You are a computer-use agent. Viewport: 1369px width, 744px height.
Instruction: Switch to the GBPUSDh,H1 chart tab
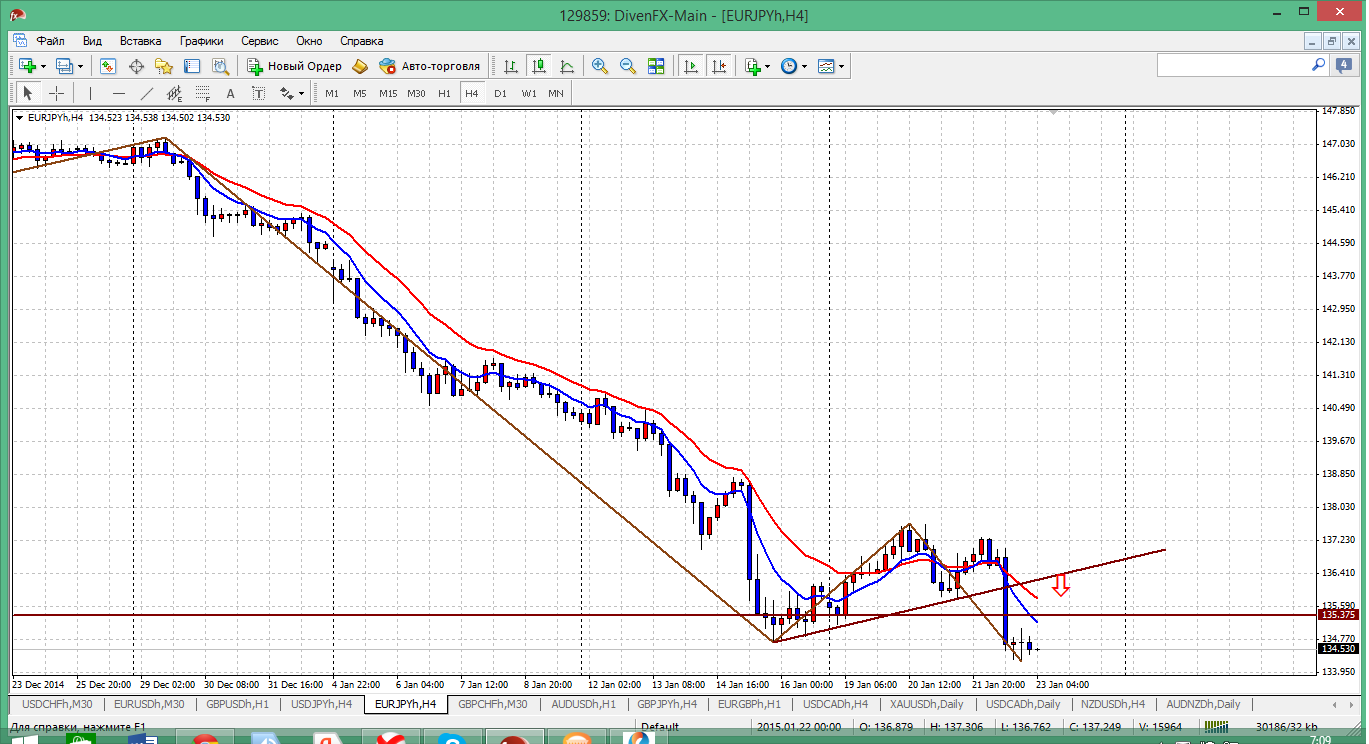(237, 704)
